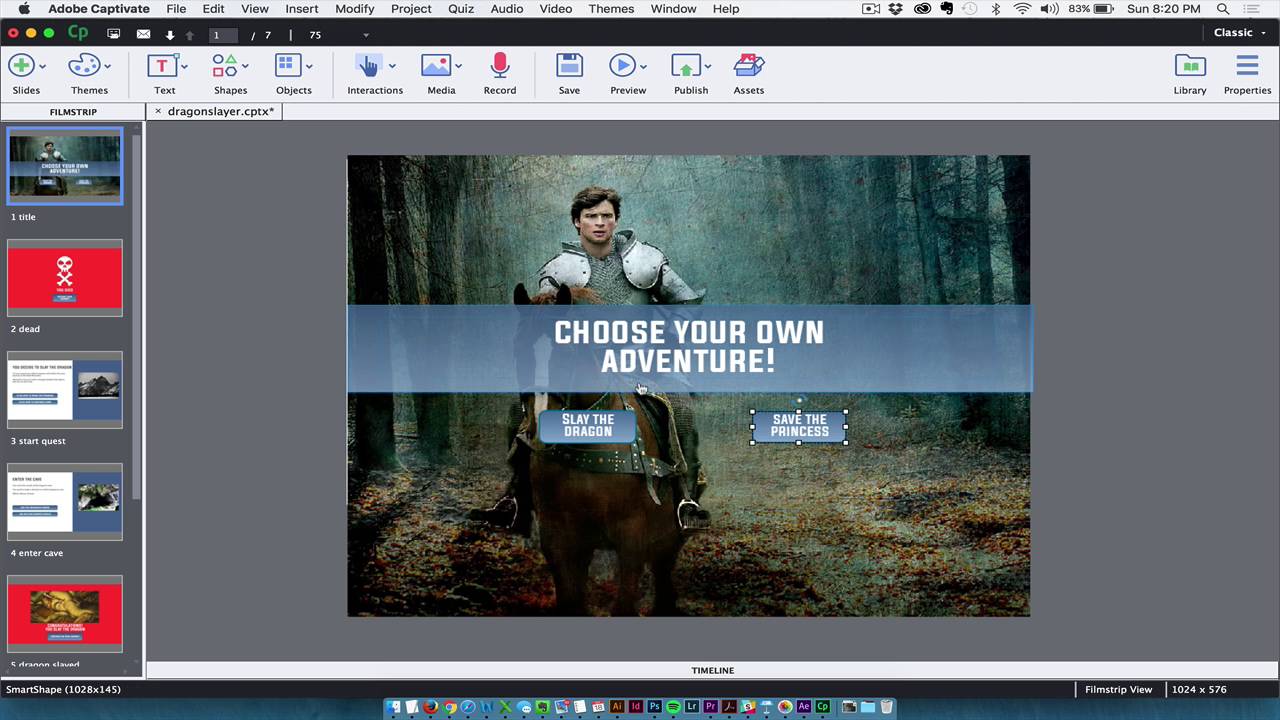The image size is (1280, 720).
Task: Expand the Media dropdown arrow
Action: pos(458,67)
